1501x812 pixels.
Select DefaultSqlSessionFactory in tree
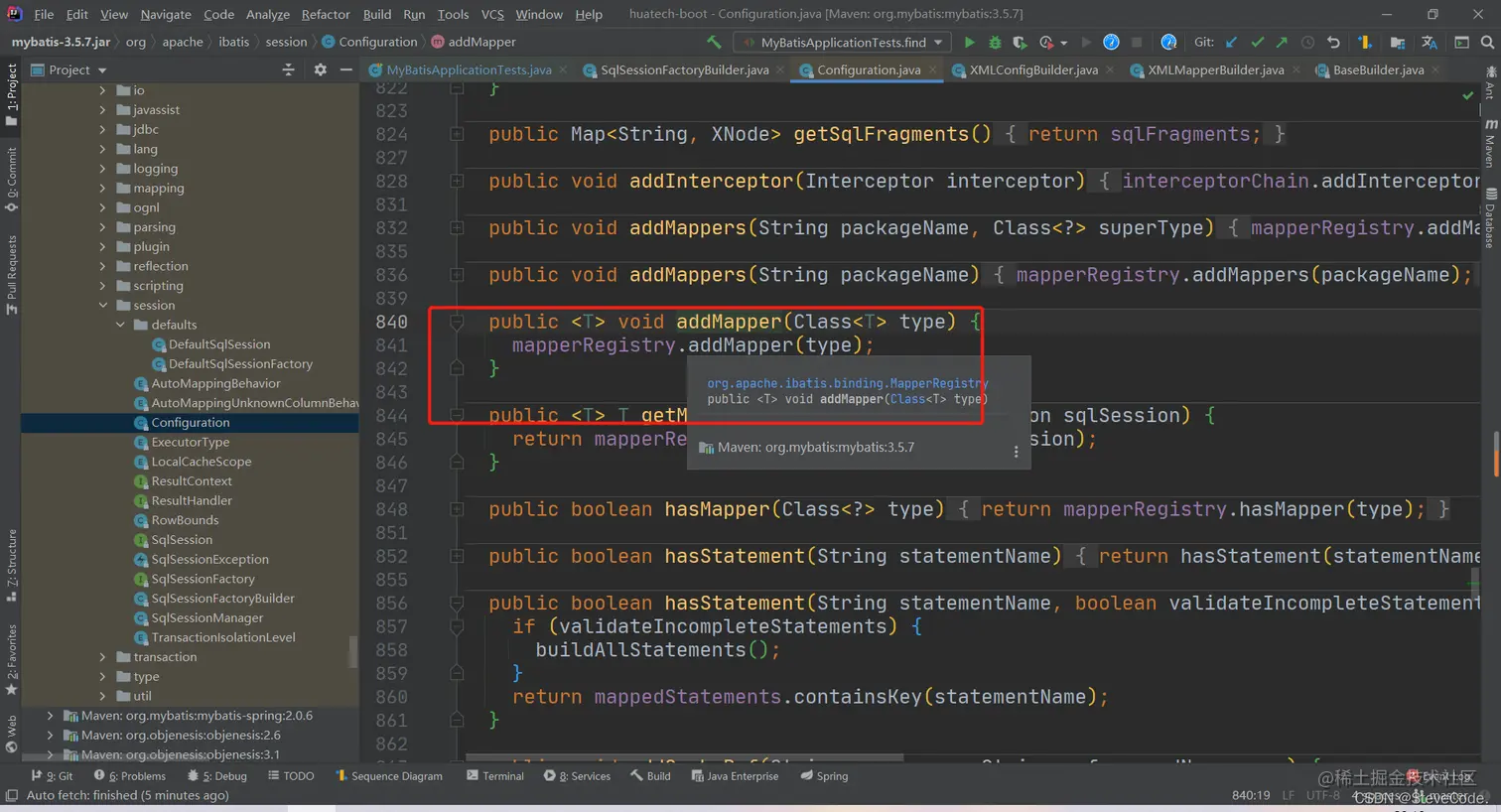(x=240, y=363)
